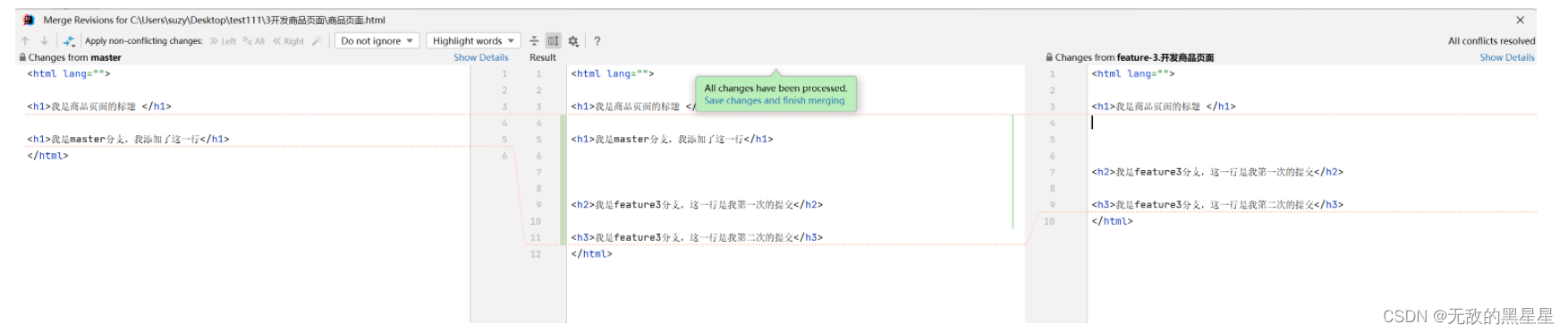Click the </html> line in left pane
The height and width of the screenshot is (333, 1568).
47,156
